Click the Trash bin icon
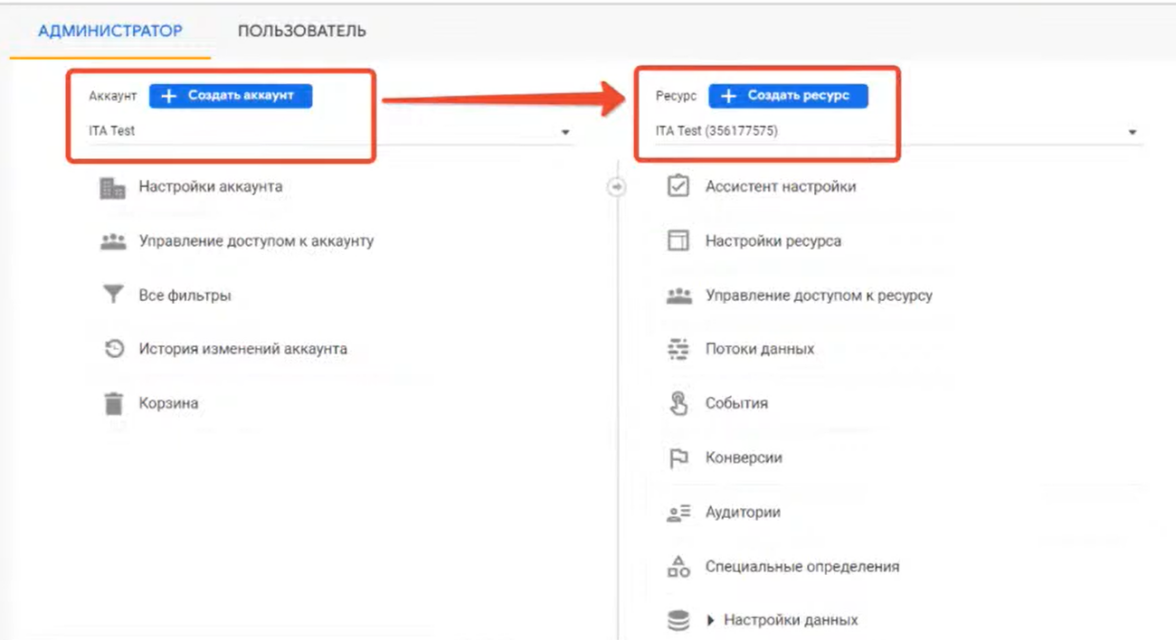 113,403
